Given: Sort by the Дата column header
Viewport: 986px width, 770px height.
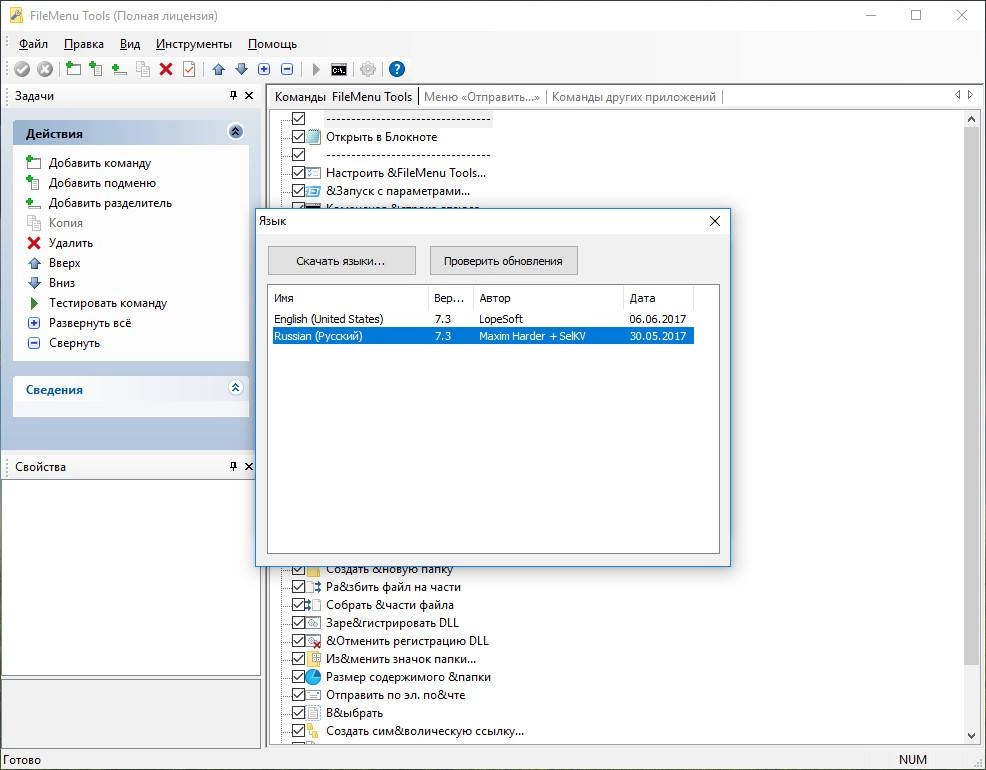Looking at the screenshot, I should [x=658, y=298].
